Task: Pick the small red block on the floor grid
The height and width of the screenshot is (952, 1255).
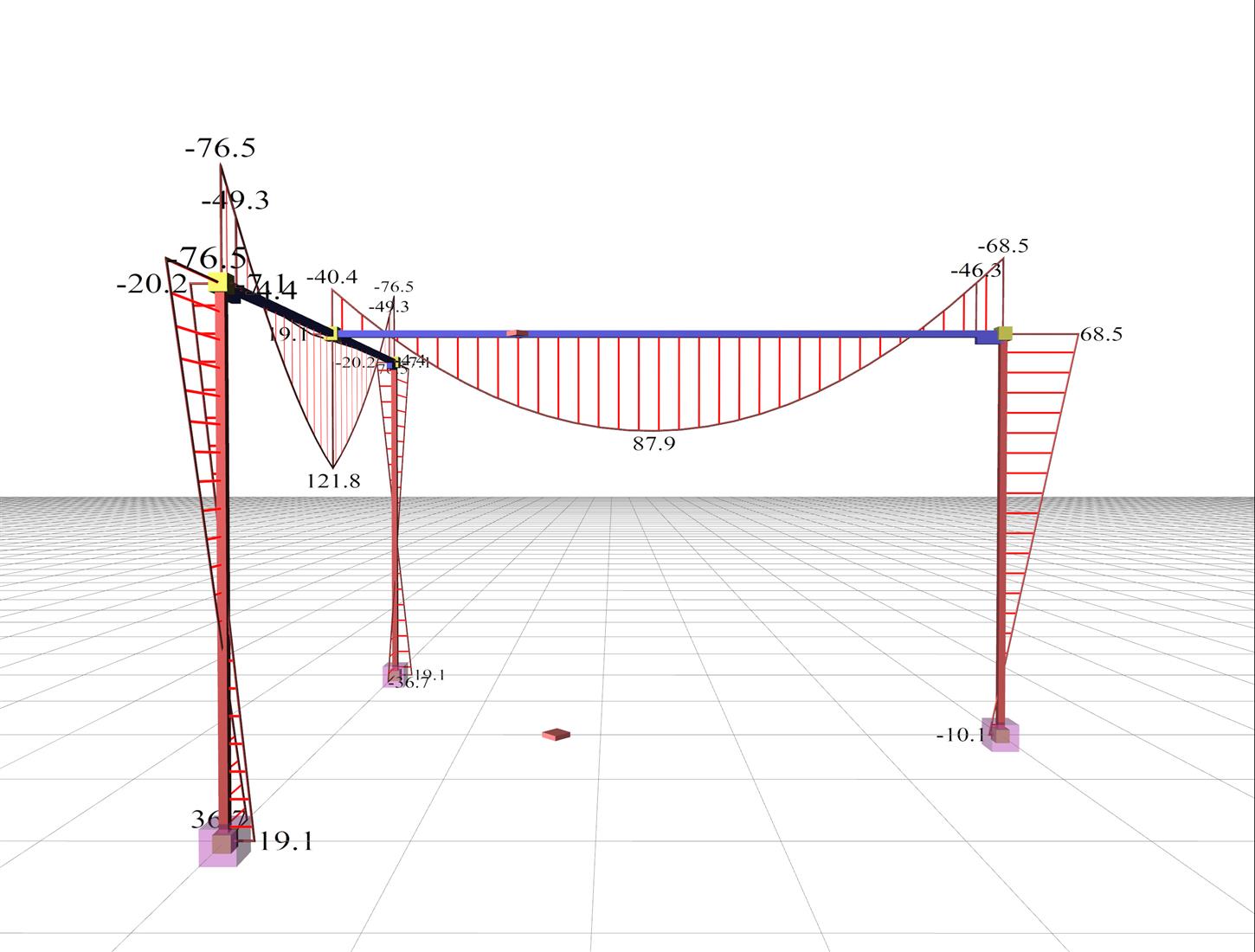Action: (556, 735)
